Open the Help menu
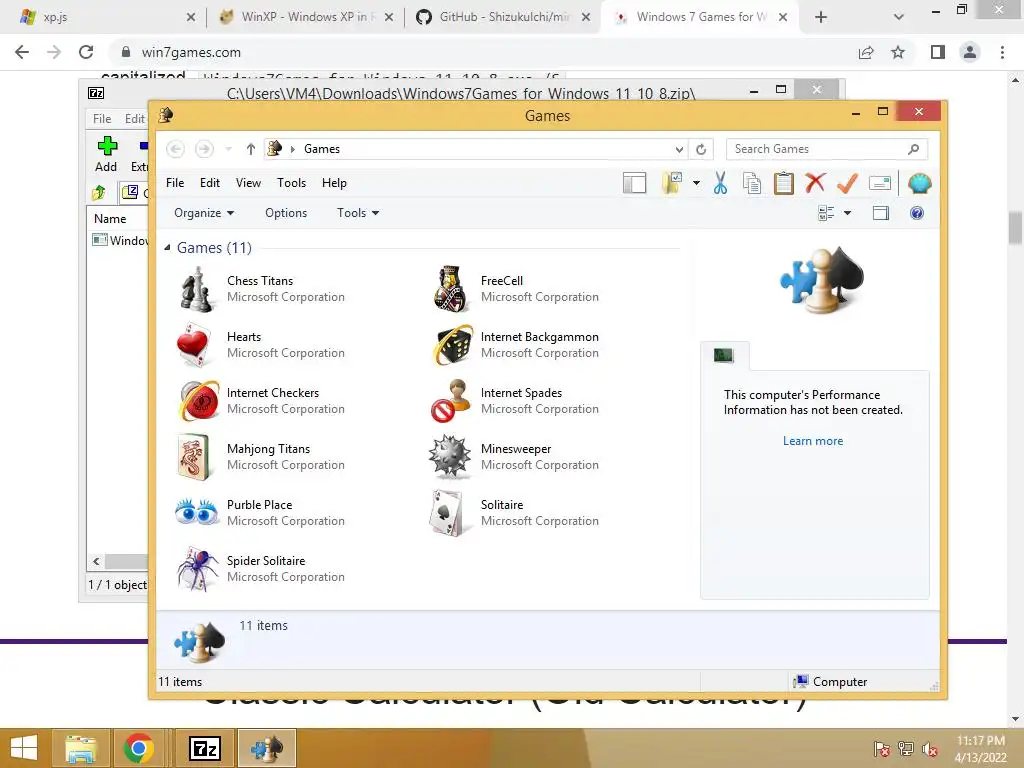The image size is (1024, 768). (x=334, y=183)
